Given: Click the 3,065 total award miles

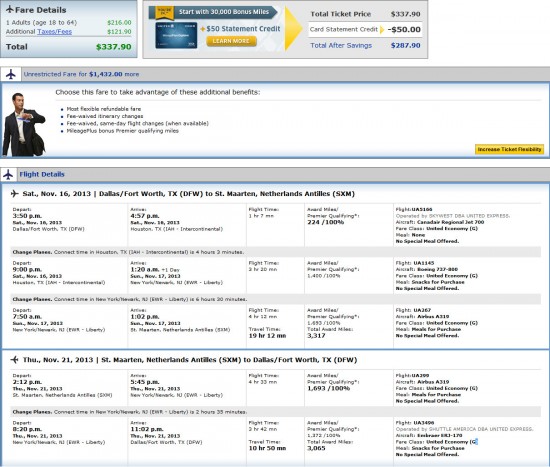Looking at the screenshot, I should pyautogui.click(x=316, y=448).
